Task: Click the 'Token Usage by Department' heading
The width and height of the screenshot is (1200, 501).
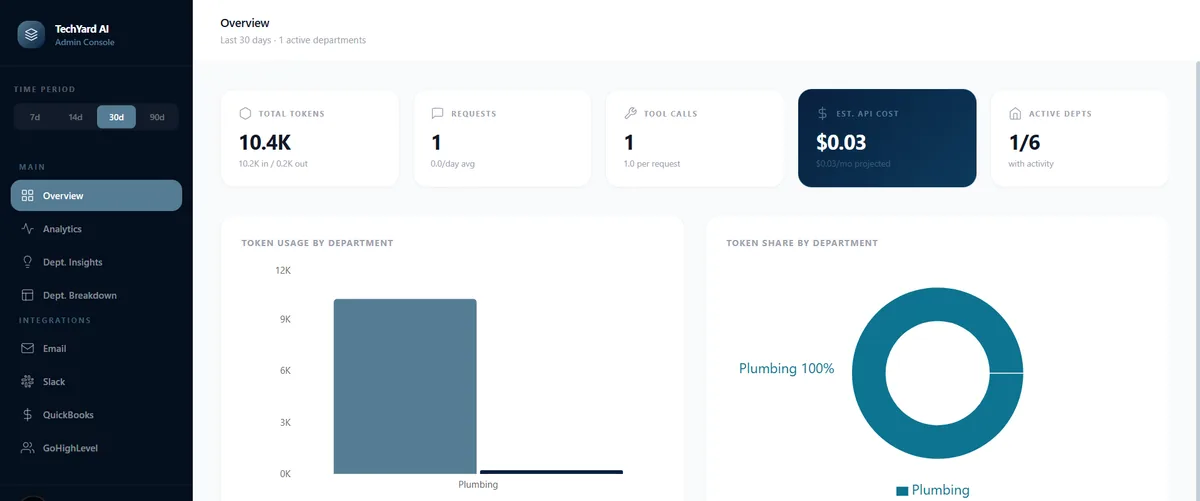Action: click(x=317, y=243)
